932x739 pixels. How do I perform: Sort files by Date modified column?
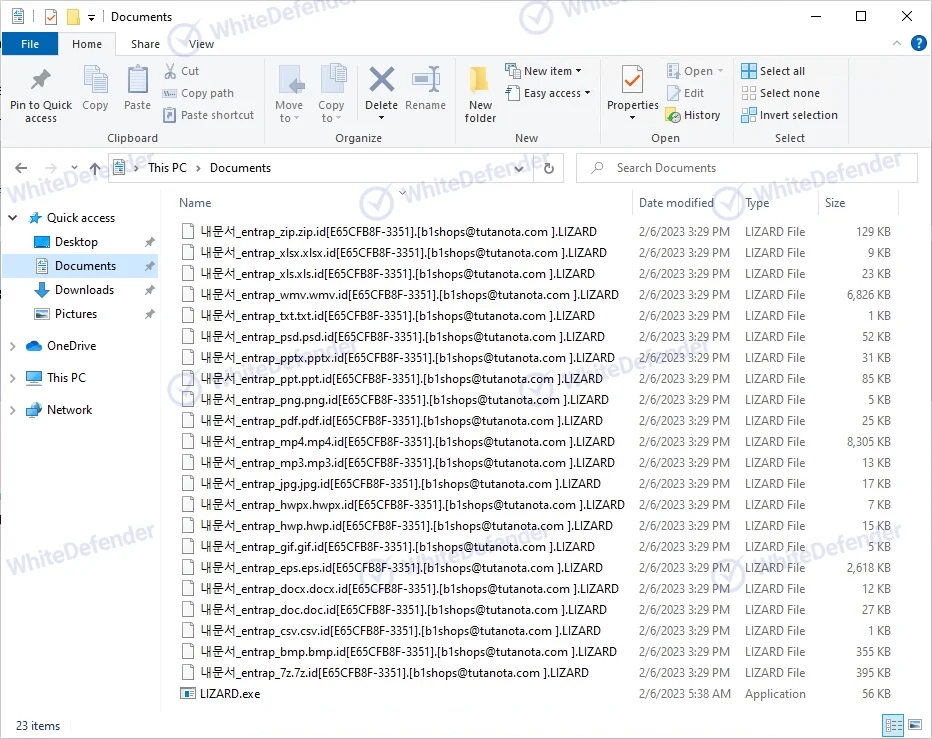676,203
